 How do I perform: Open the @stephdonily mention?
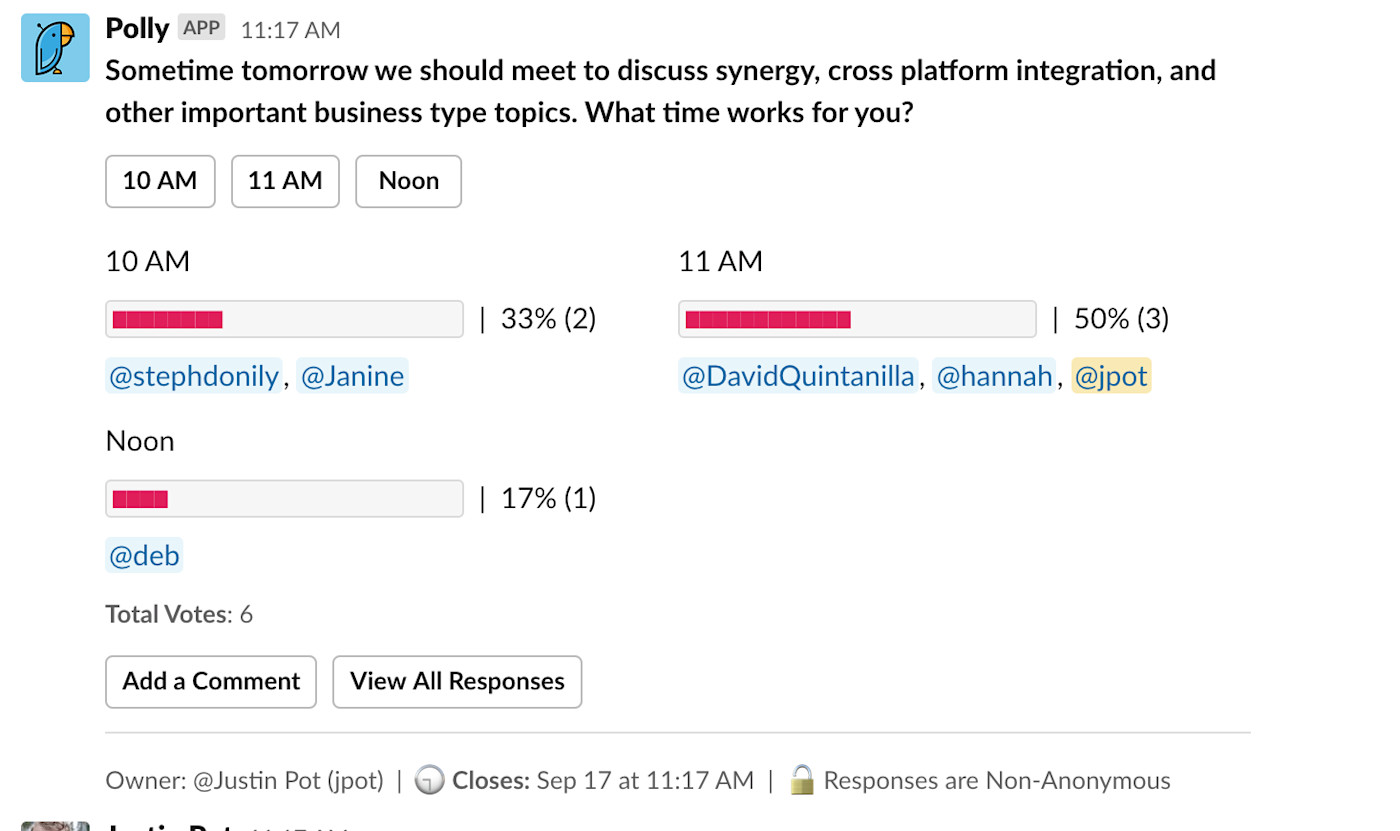pos(193,376)
